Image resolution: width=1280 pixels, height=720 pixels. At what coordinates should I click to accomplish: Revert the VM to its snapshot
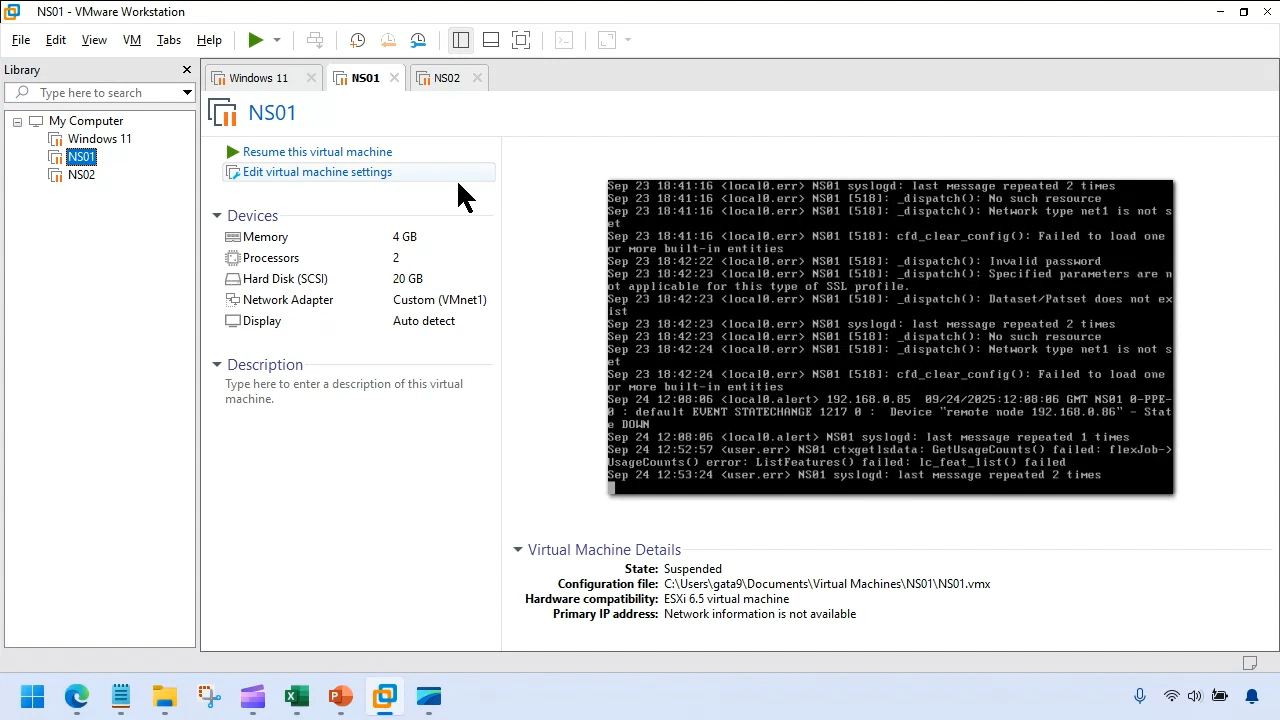pyautogui.click(x=388, y=40)
